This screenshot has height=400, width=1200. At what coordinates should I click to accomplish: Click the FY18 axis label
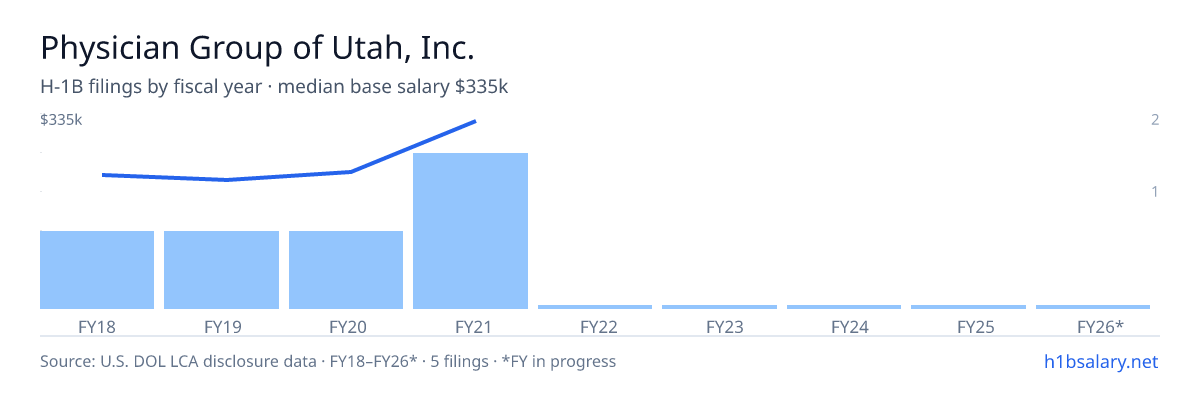click(97, 326)
